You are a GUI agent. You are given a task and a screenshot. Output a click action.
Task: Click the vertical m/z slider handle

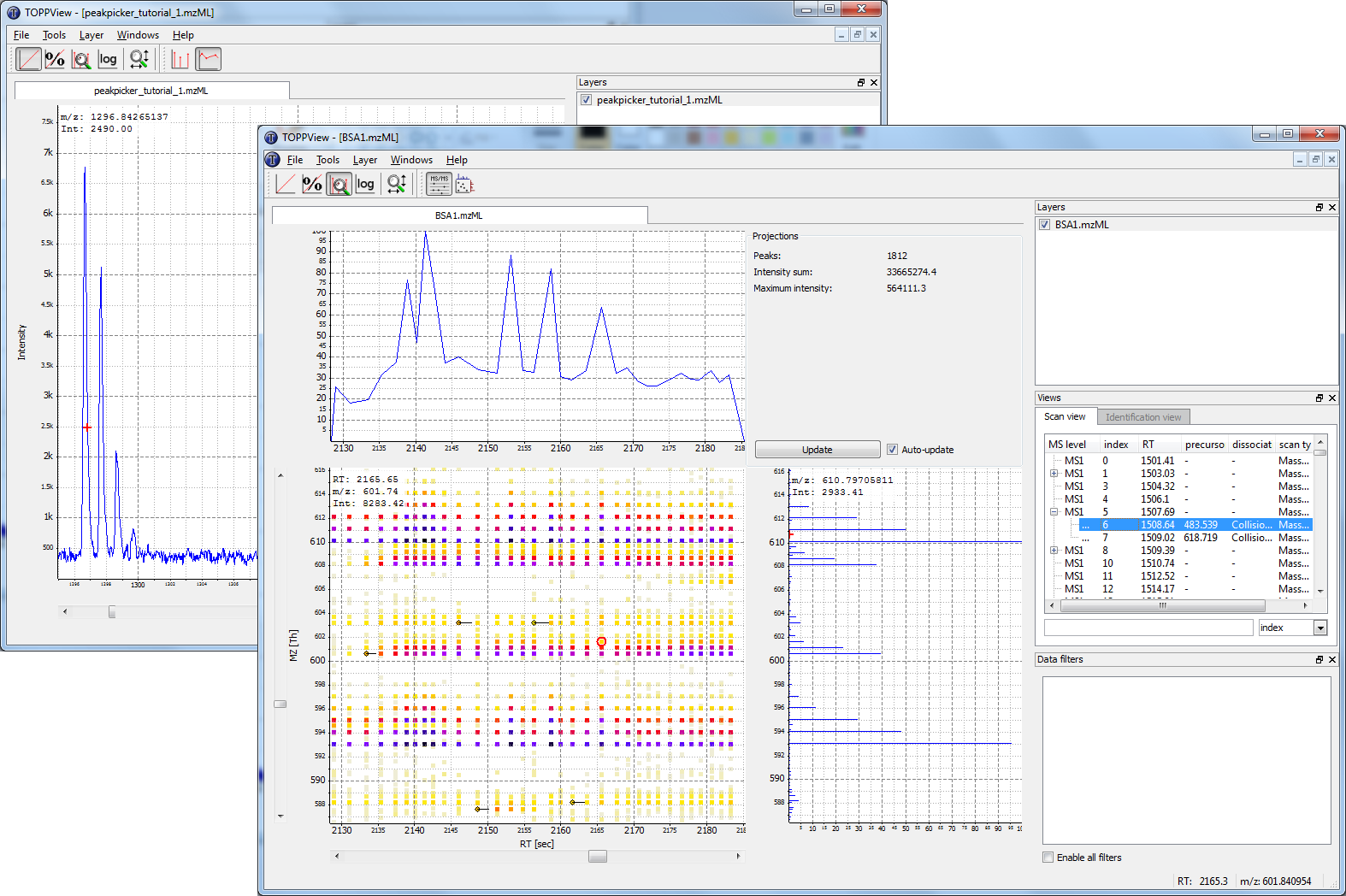[280, 704]
